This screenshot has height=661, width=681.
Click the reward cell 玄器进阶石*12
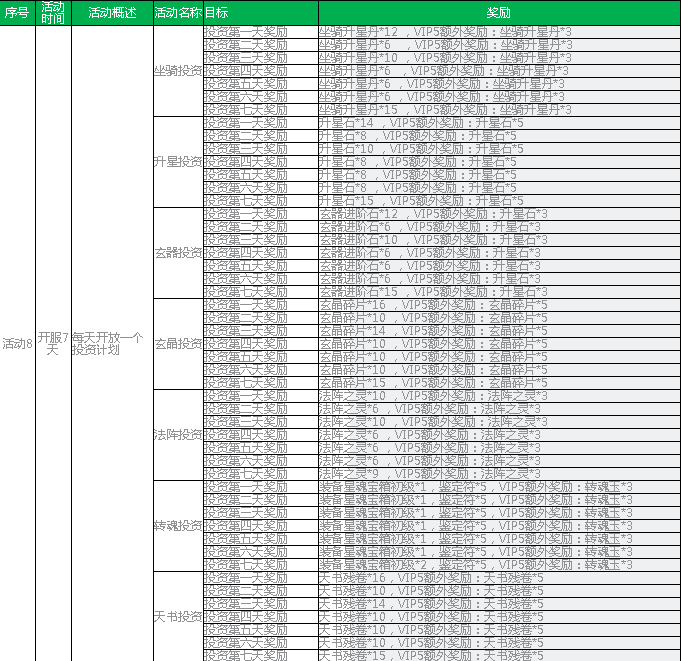click(499, 214)
